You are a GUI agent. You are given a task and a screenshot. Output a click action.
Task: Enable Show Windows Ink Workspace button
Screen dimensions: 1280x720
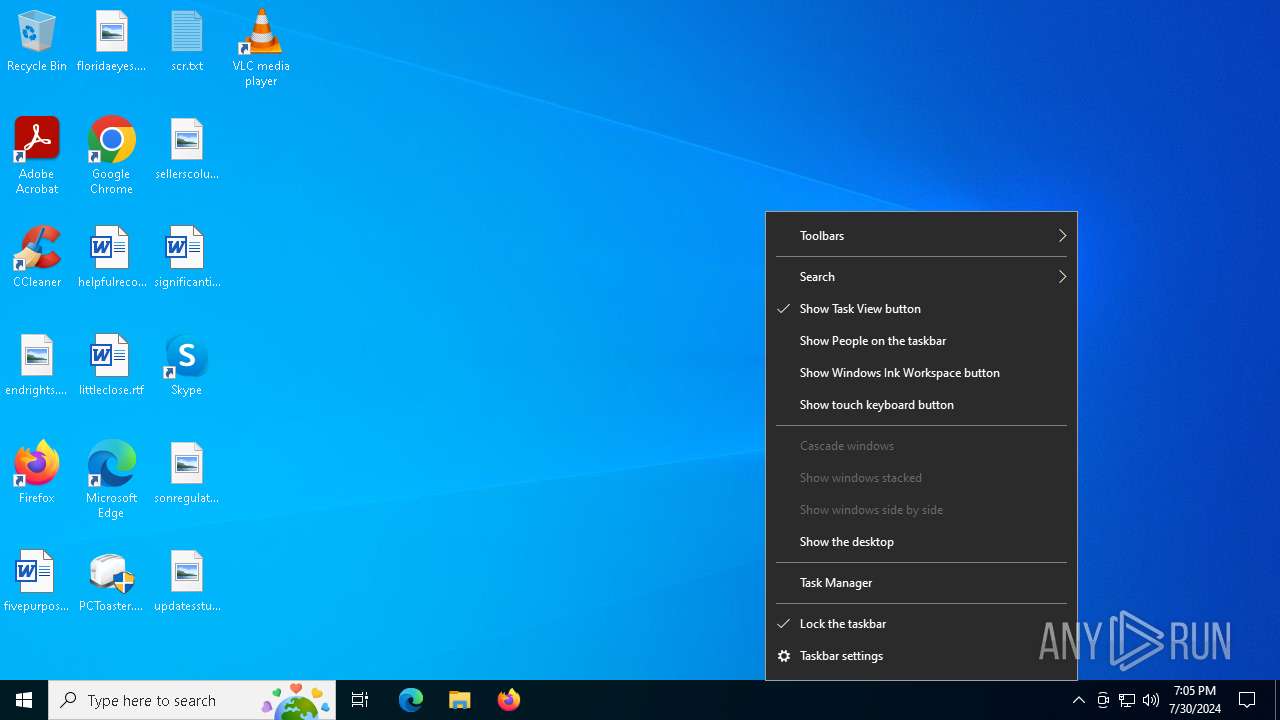tap(921, 373)
